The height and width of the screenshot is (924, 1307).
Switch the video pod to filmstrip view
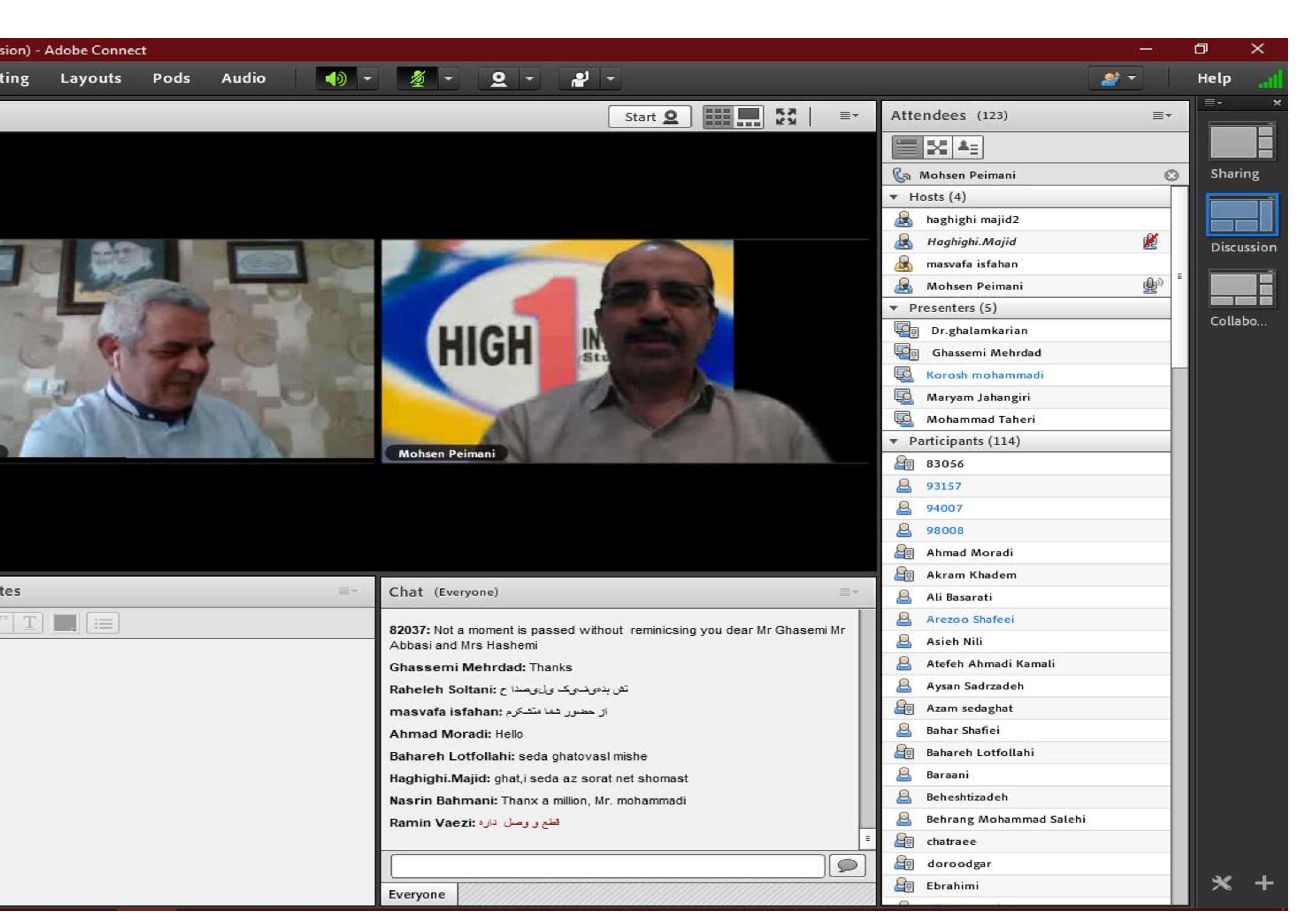[749, 117]
